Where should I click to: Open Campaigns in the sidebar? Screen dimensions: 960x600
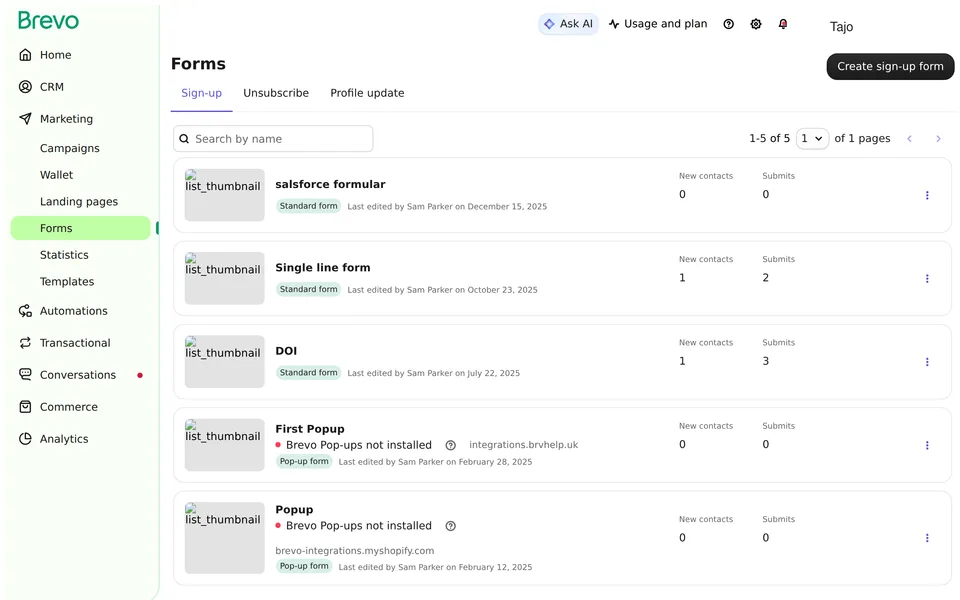[x=70, y=148]
